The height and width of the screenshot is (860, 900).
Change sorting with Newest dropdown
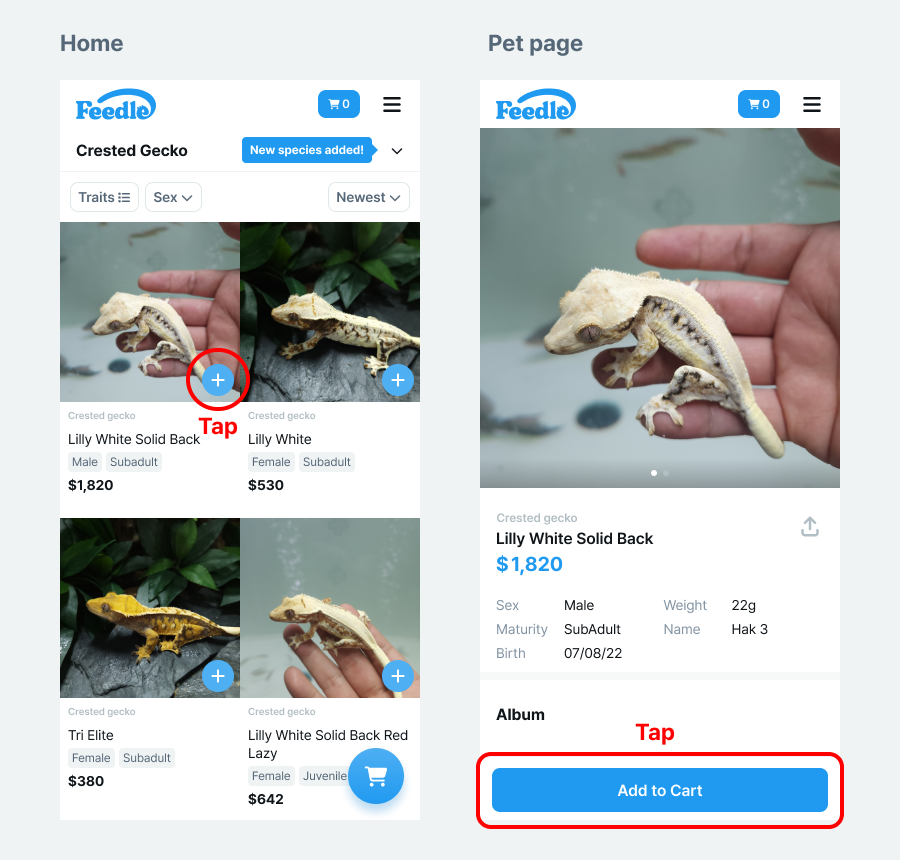point(369,197)
